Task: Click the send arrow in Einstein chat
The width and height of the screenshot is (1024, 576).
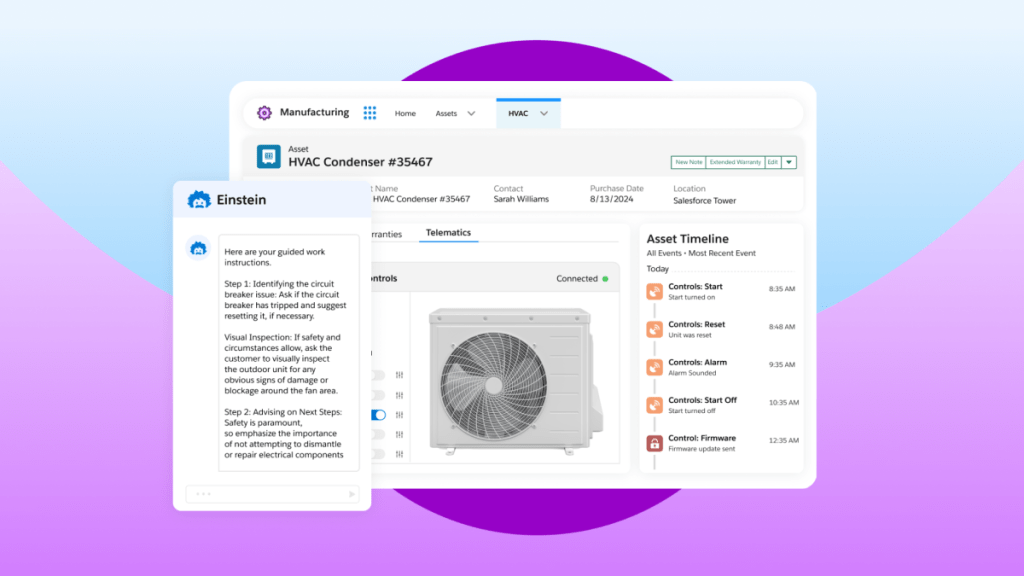Action: (x=351, y=493)
